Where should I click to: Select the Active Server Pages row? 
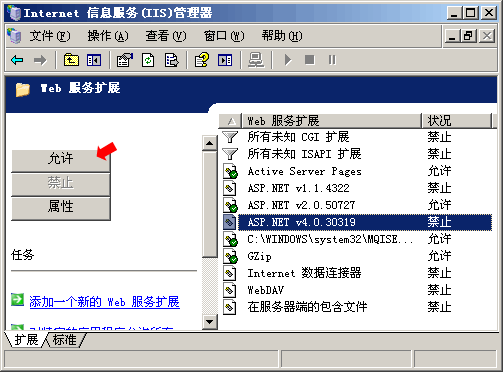pos(357,171)
